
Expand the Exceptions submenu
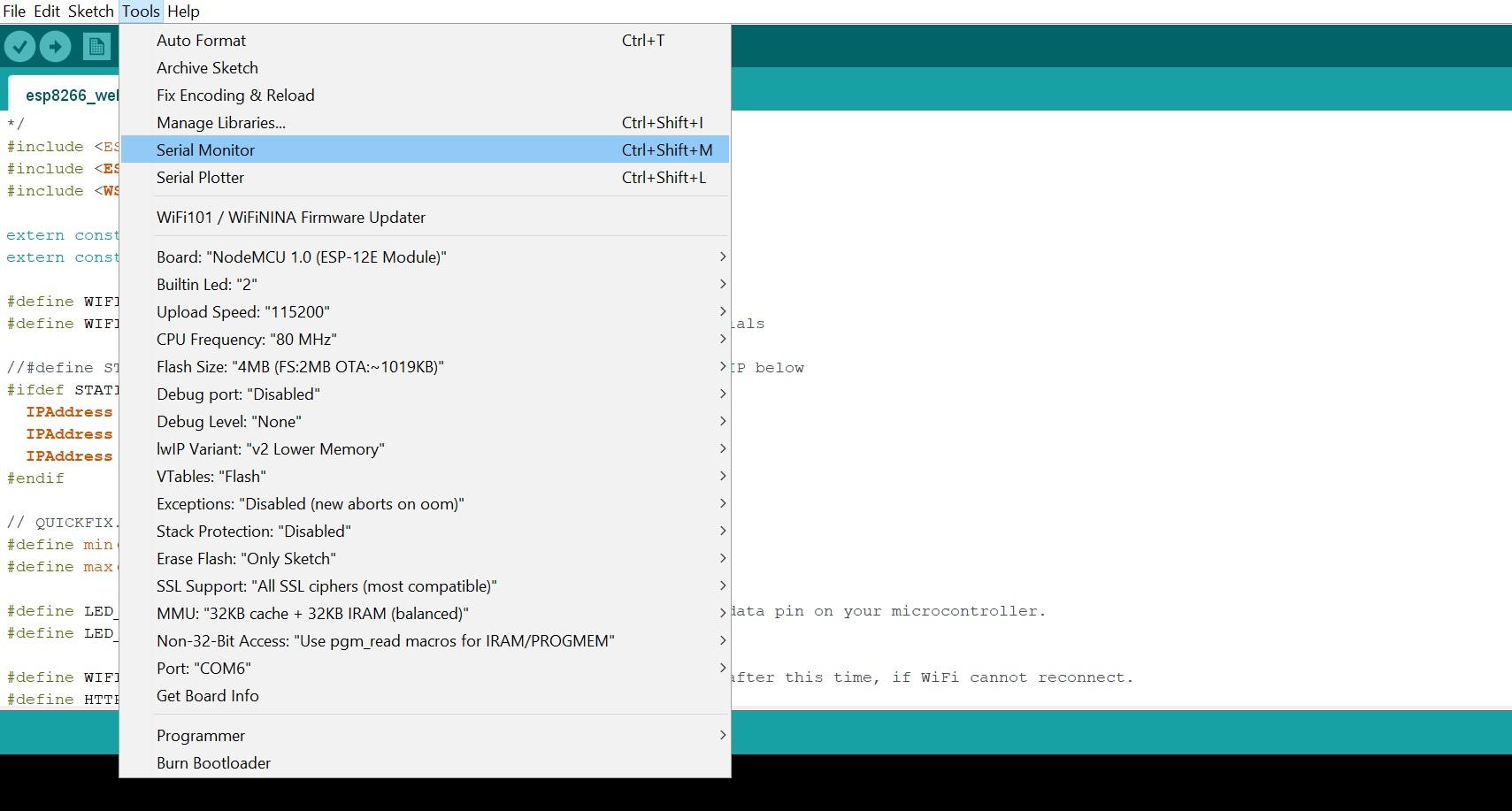(425, 504)
